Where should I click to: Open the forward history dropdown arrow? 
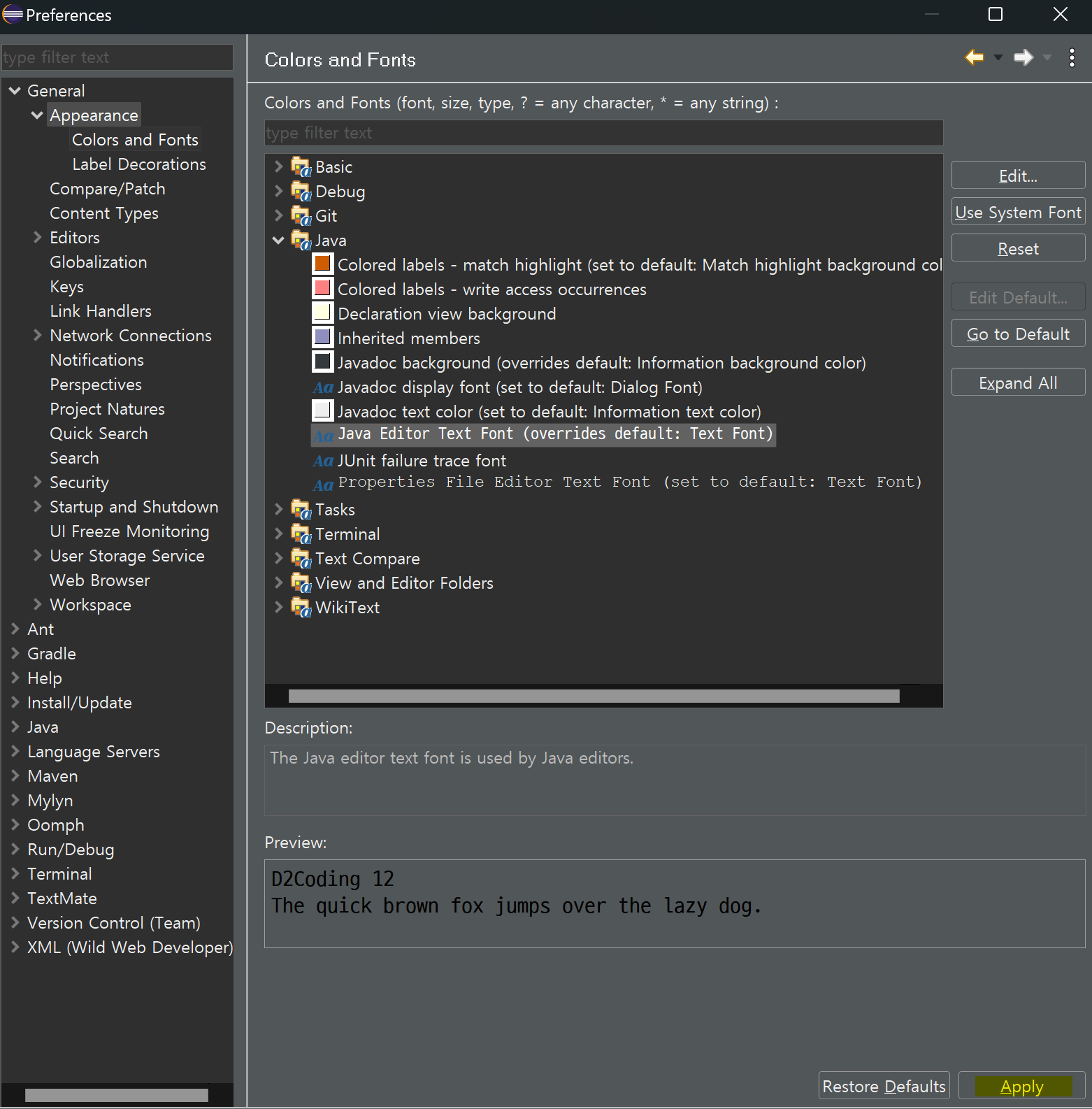(1047, 57)
